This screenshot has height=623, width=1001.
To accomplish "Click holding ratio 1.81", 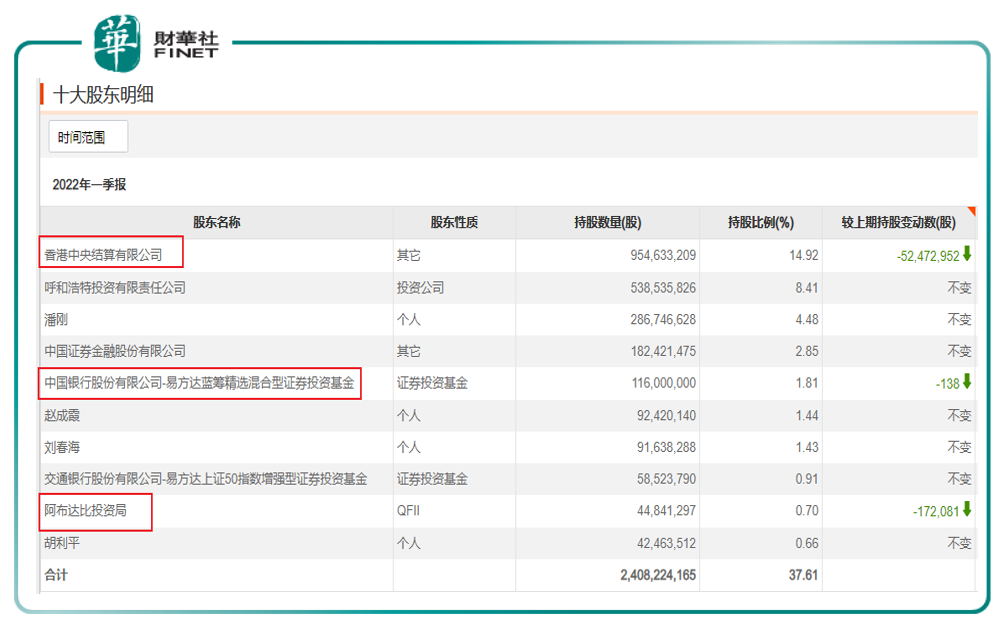I will (807, 383).
